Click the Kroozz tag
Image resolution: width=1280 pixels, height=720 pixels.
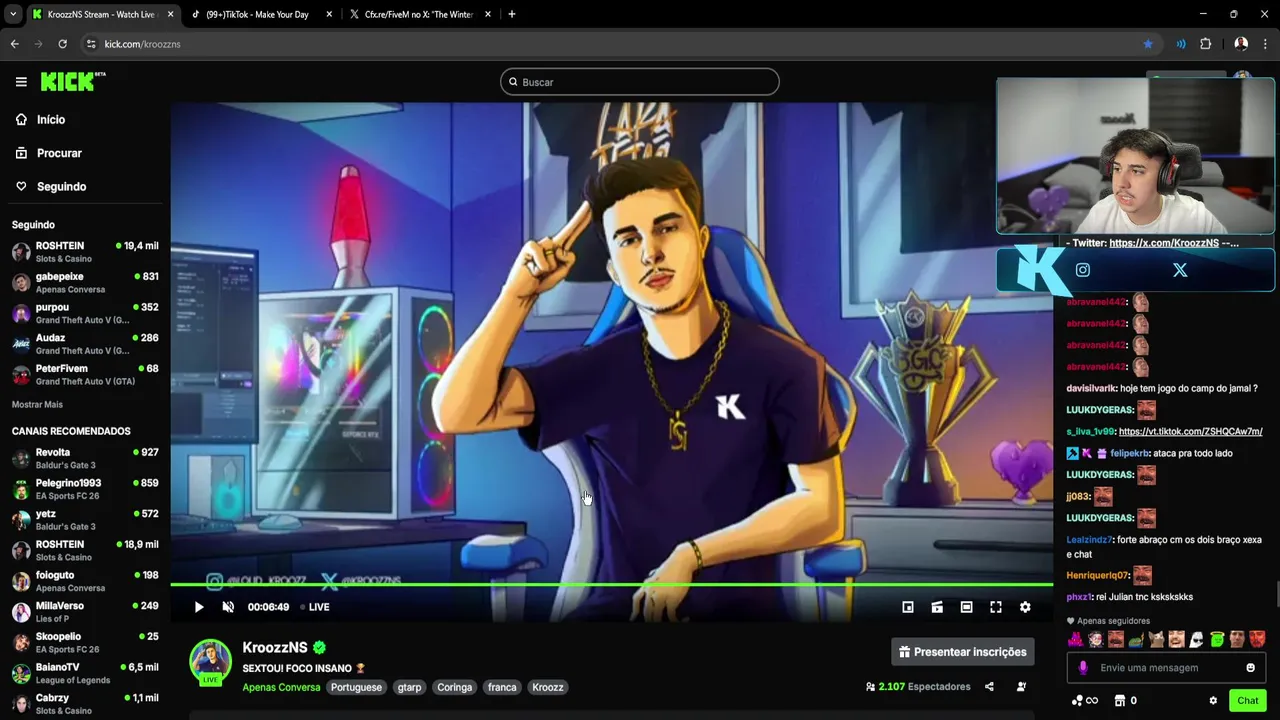tap(548, 688)
